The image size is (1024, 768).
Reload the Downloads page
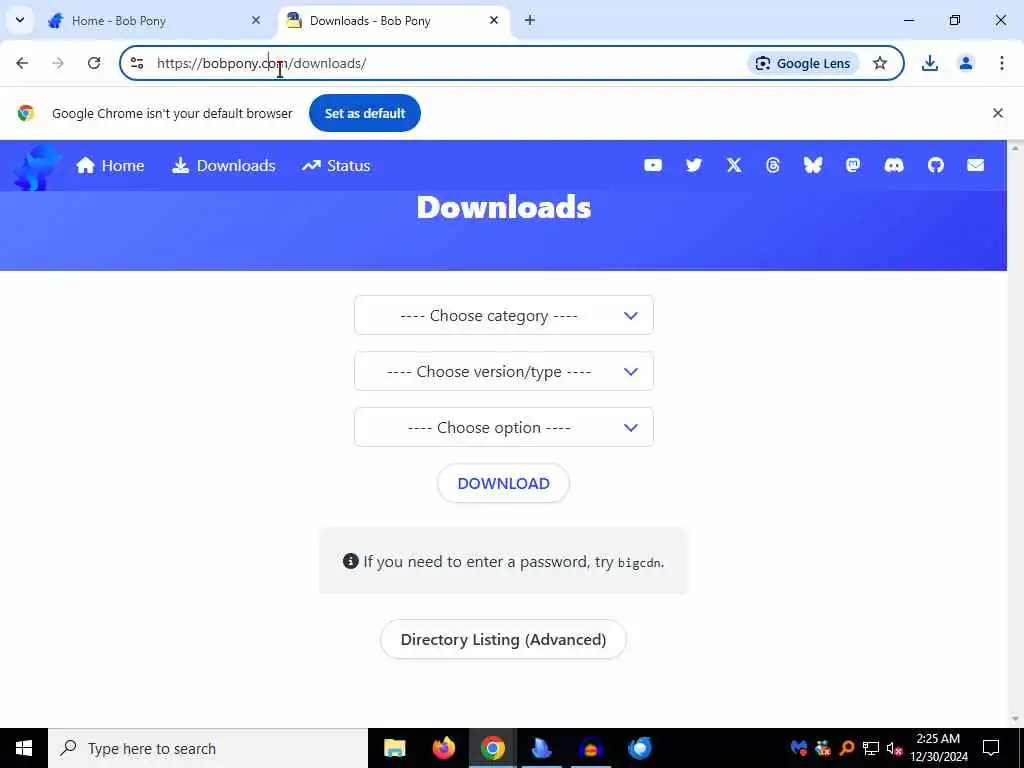94,63
